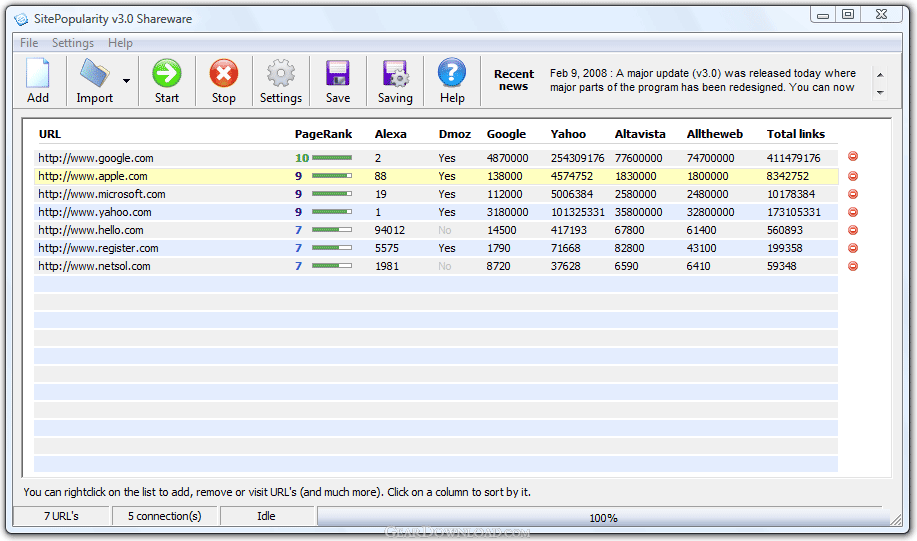Click Yahoo value 101325331
Screen dimensions: 917x541
pyautogui.click(x=577, y=212)
